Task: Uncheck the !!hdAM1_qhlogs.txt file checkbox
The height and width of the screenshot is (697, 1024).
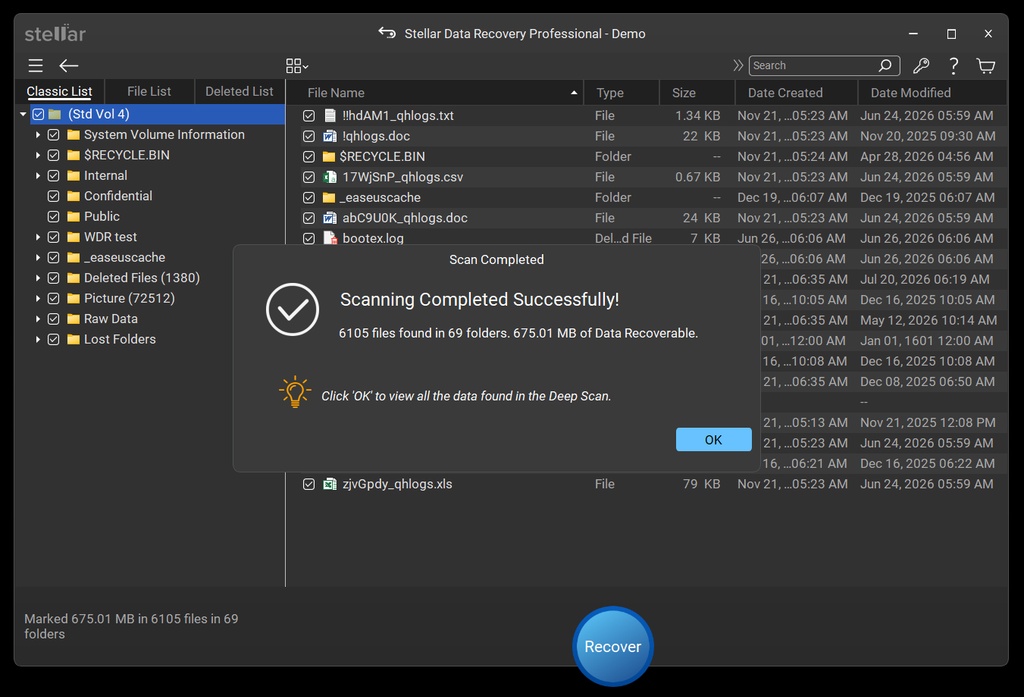Action: click(309, 116)
